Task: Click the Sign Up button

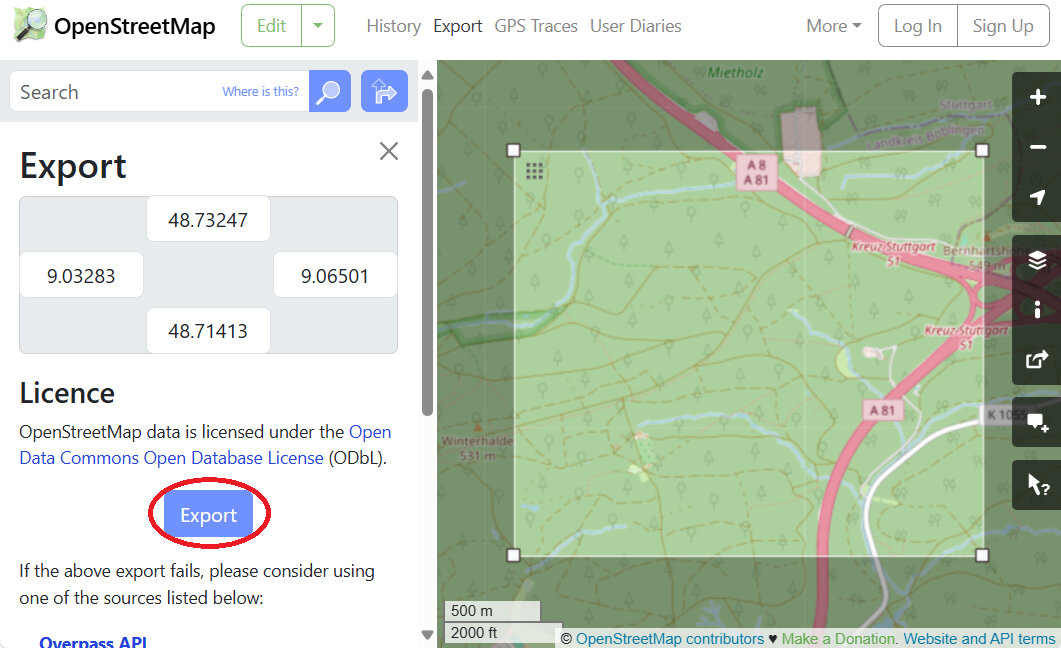Action: [x=1002, y=26]
